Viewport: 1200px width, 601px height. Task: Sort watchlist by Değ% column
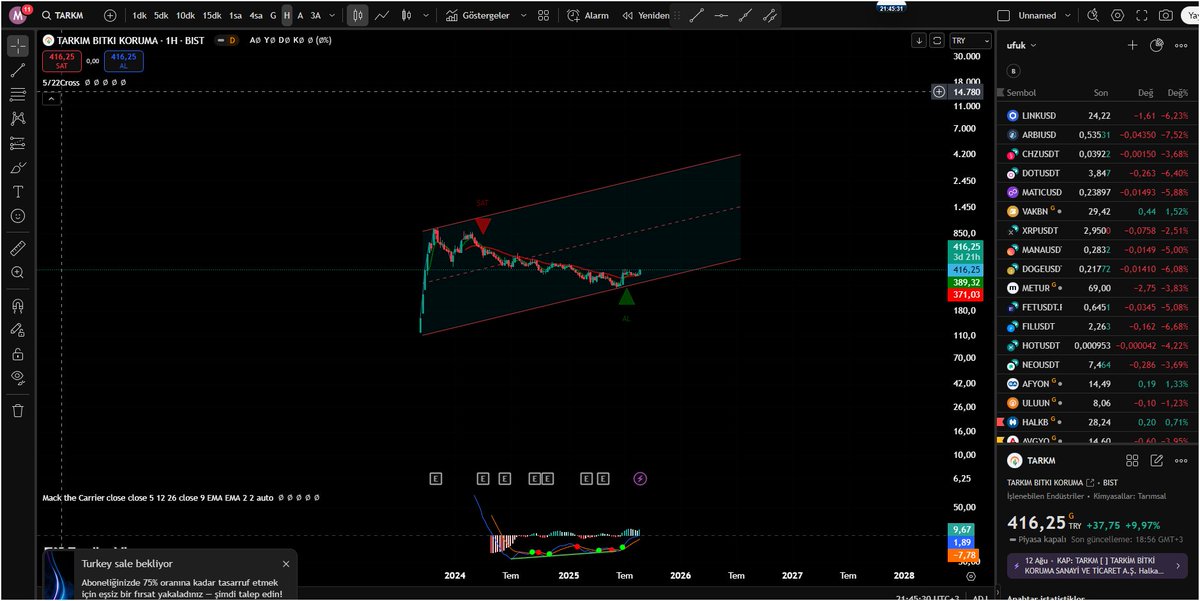[1177, 92]
